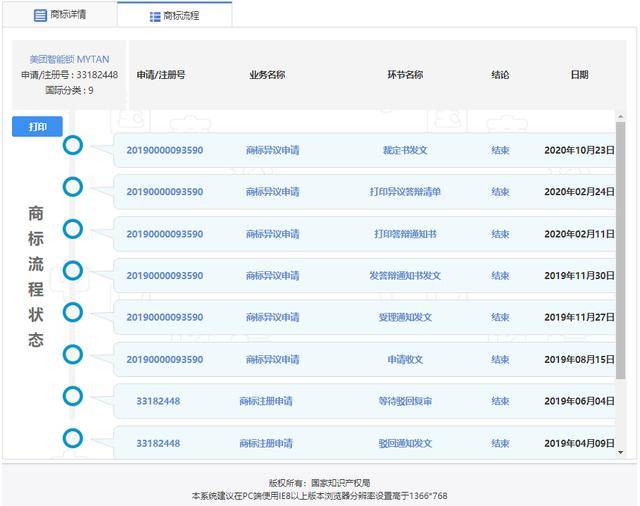Click timeline circle for 2019年08月15日 row
Image resolution: width=640 pixels, height=506 pixels.
(x=73, y=354)
